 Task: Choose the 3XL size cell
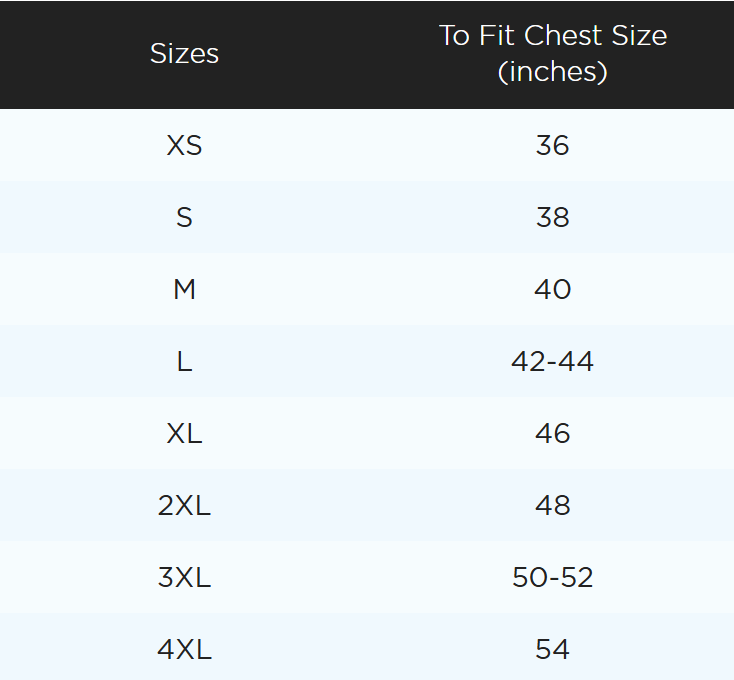184,578
